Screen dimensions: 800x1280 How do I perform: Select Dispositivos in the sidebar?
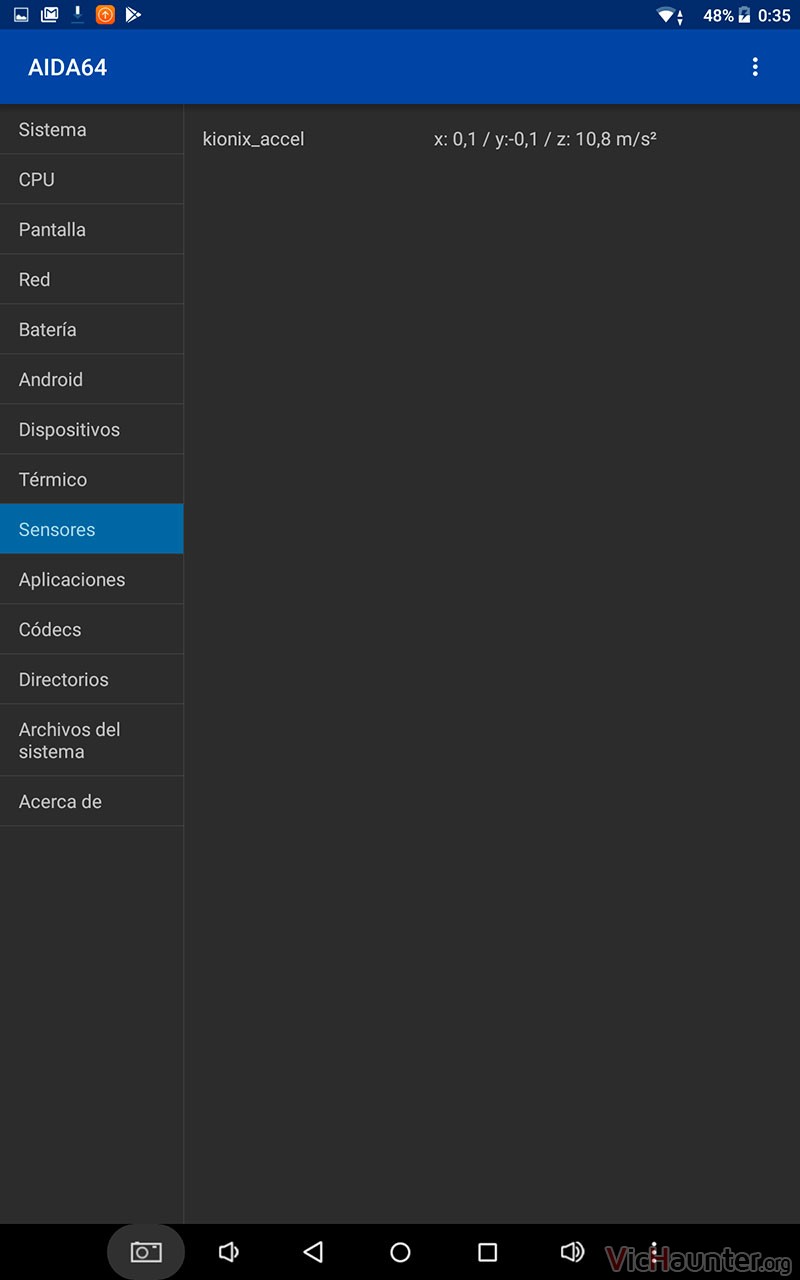(x=92, y=429)
